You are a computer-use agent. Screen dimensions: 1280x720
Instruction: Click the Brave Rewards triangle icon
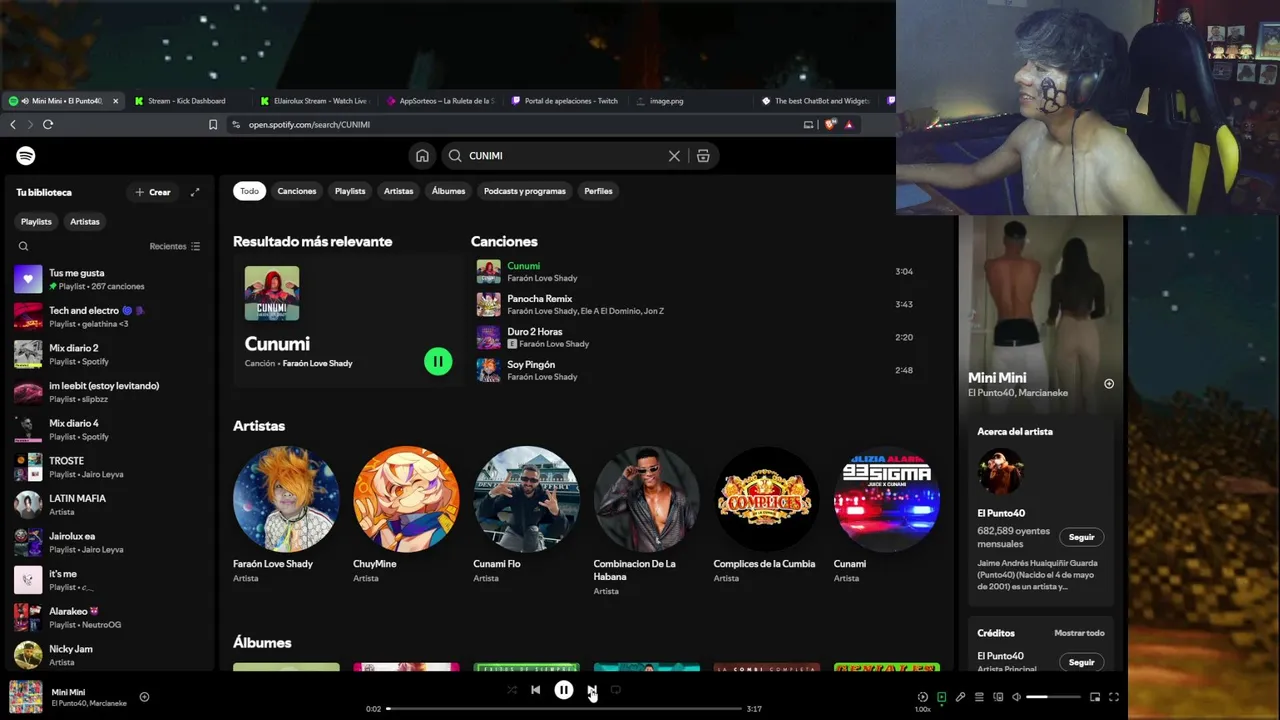click(849, 124)
